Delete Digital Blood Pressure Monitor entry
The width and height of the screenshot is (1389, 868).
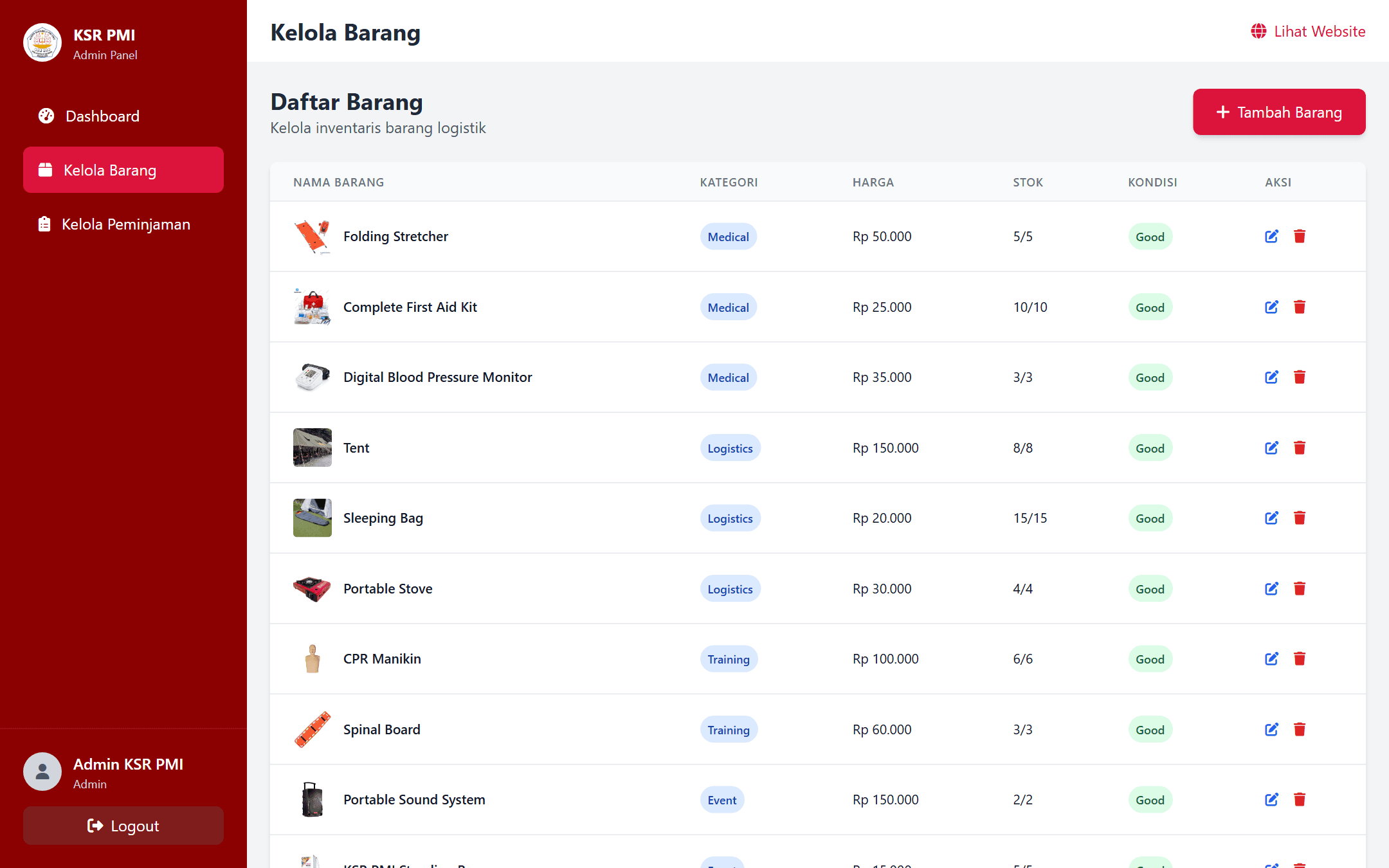[1300, 377]
